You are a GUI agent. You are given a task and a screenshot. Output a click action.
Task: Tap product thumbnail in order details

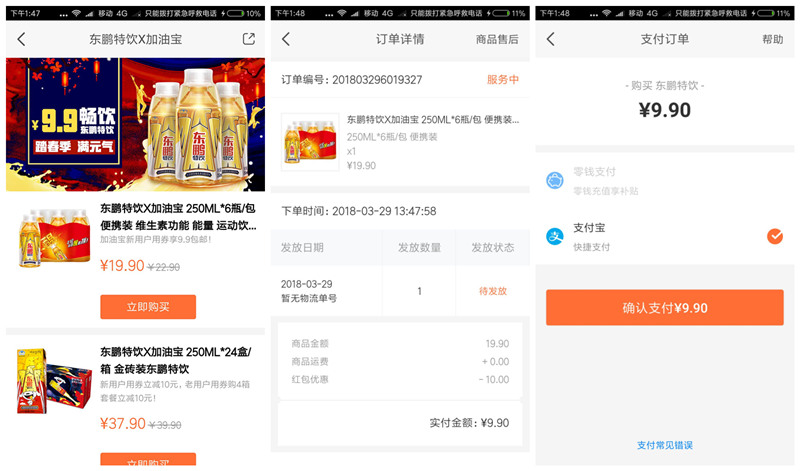(x=310, y=142)
